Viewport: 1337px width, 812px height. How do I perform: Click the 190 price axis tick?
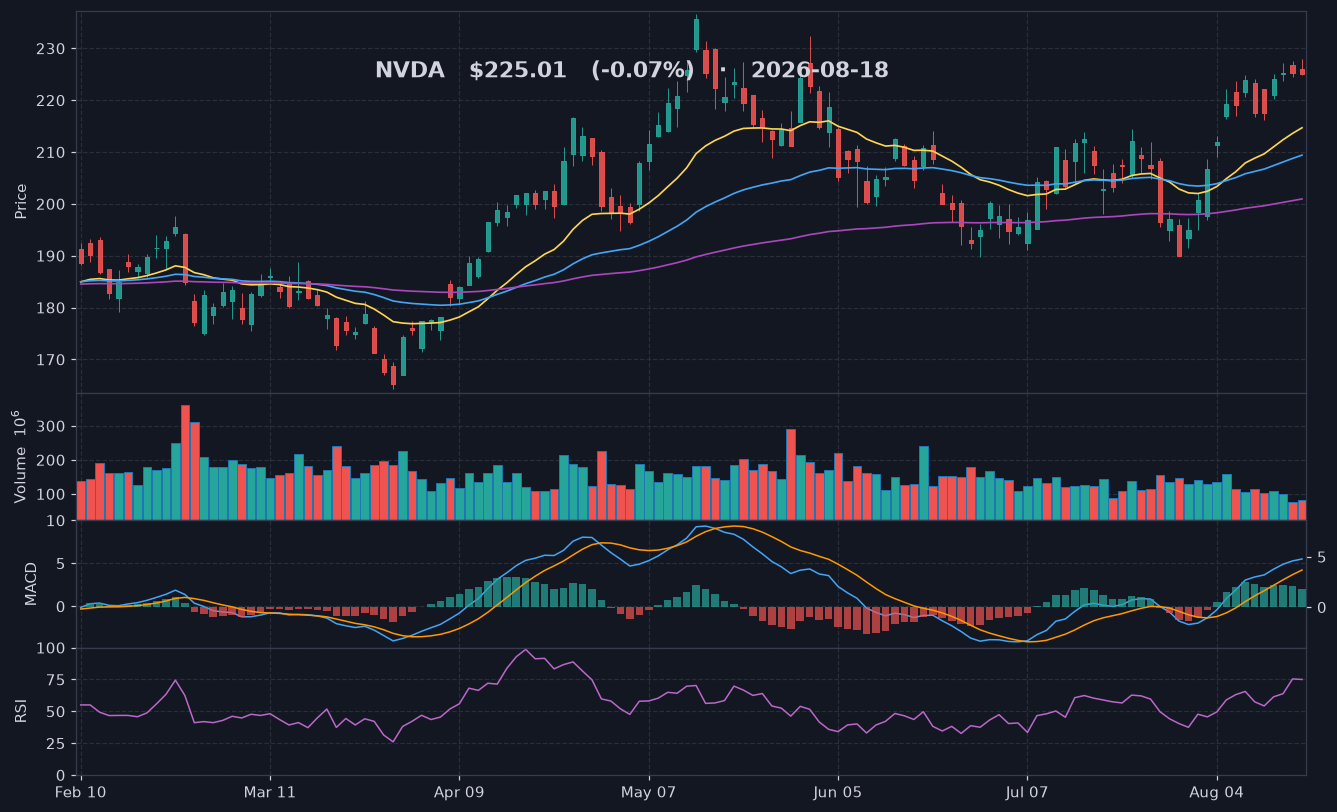point(51,256)
